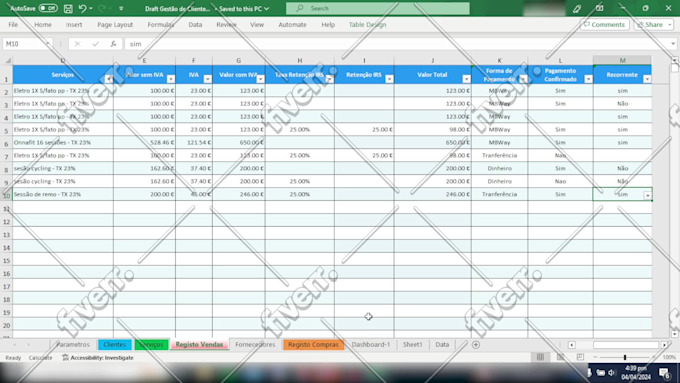Select the Sheet1 tab
Screen dimensions: 680x383
click(412, 344)
